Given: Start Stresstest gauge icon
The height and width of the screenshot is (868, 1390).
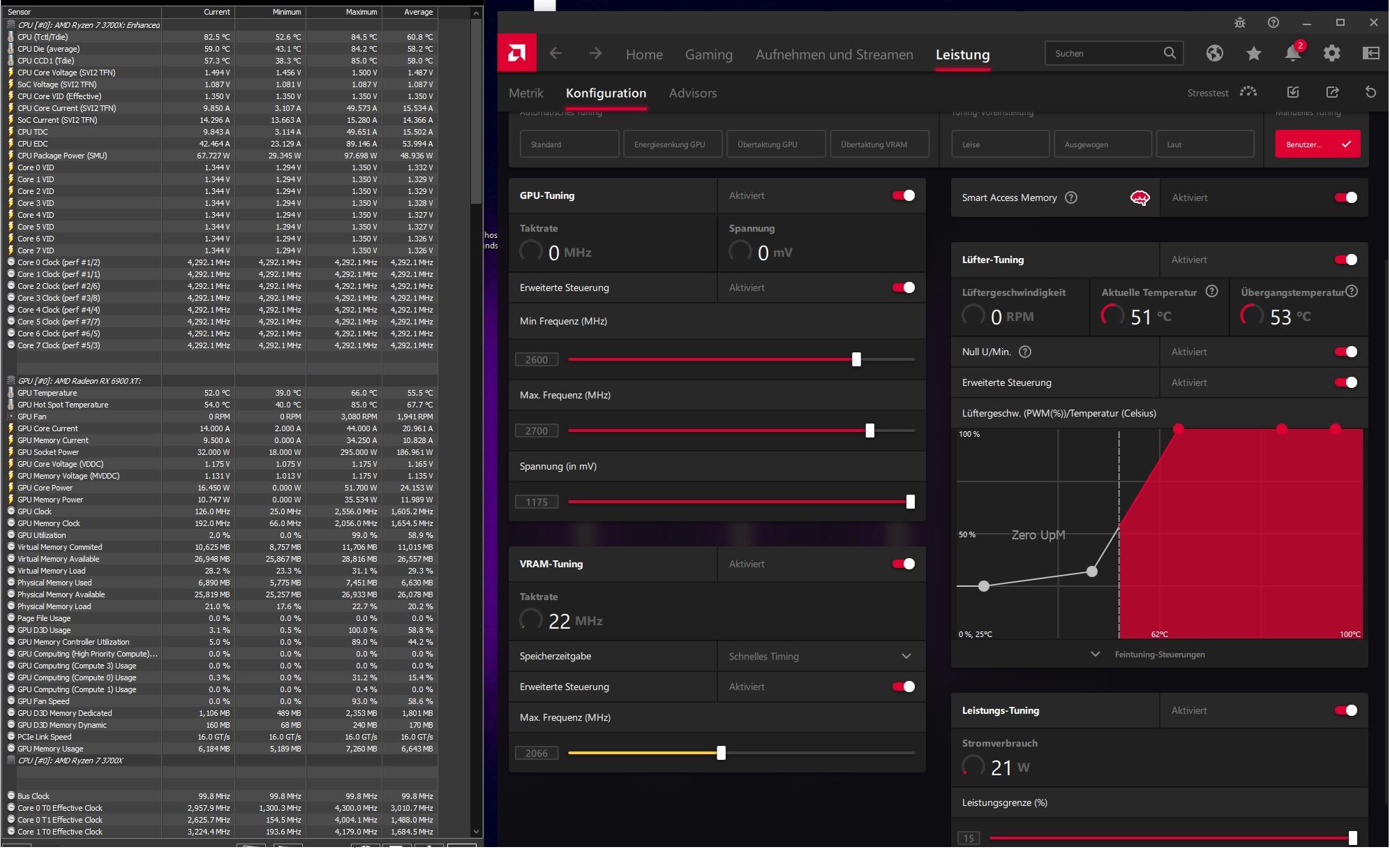Looking at the screenshot, I should point(1248,92).
